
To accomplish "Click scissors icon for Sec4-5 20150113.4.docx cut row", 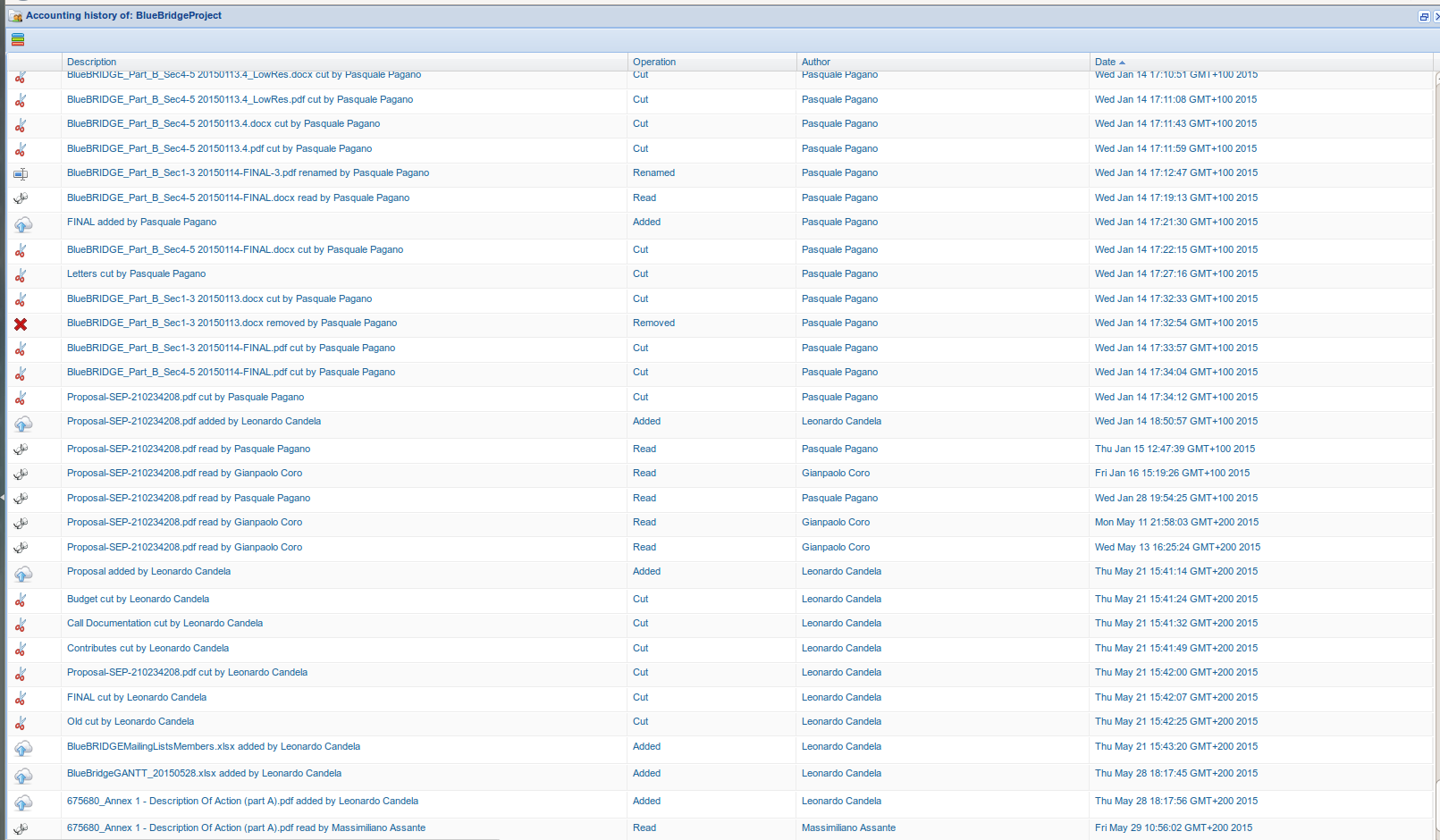I will tap(21, 125).
